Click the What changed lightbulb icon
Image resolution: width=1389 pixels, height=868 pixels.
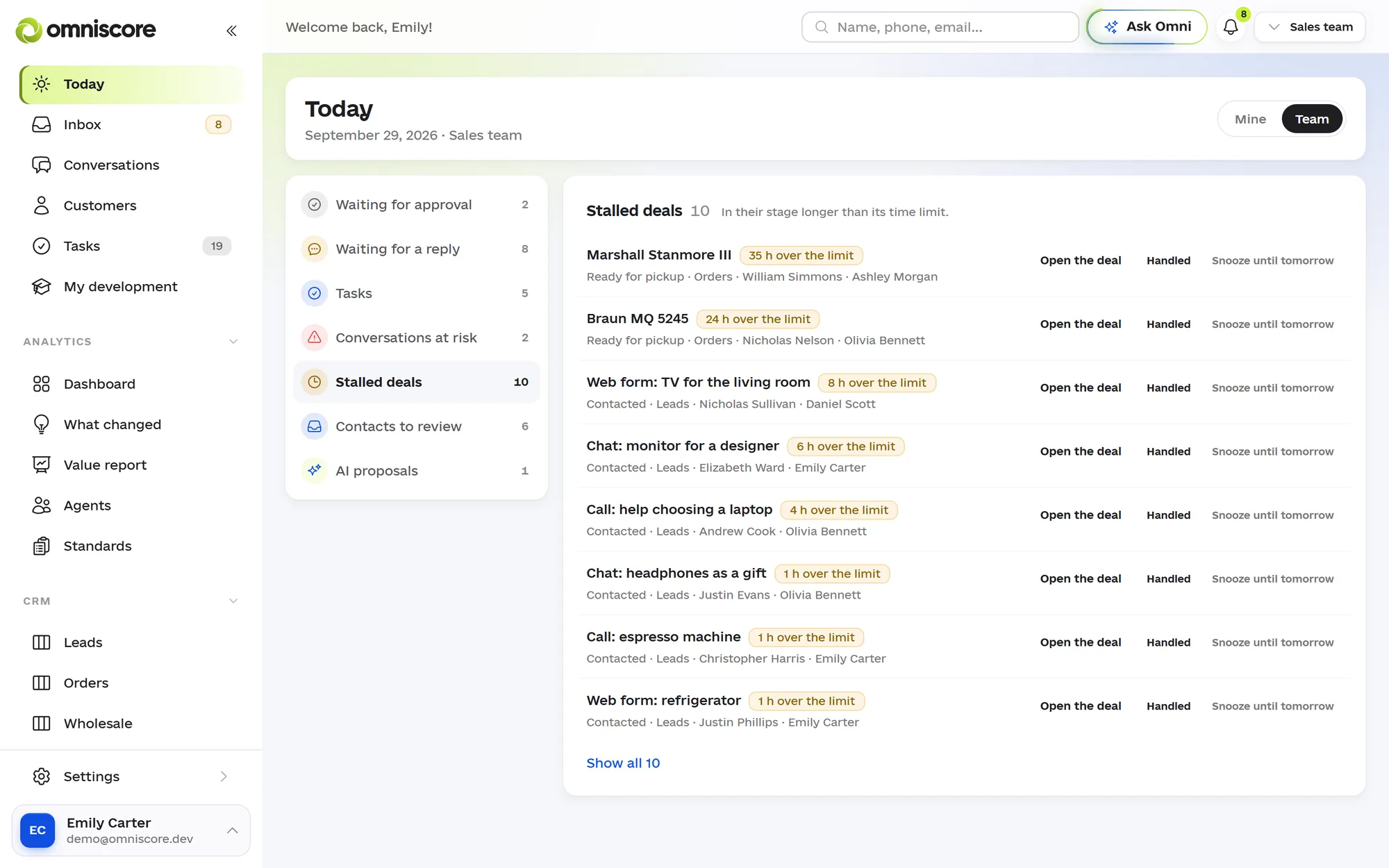[x=42, y=424]
